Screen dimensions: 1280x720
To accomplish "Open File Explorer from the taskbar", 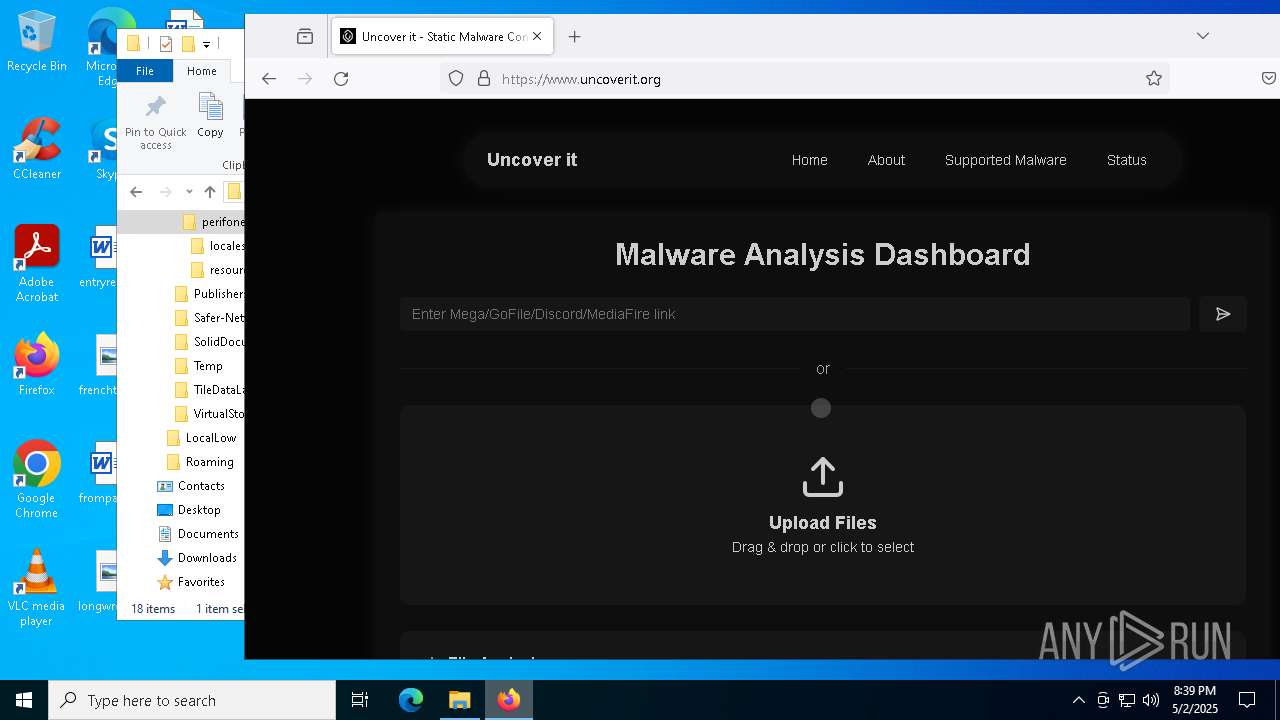I will pos(459,700).
